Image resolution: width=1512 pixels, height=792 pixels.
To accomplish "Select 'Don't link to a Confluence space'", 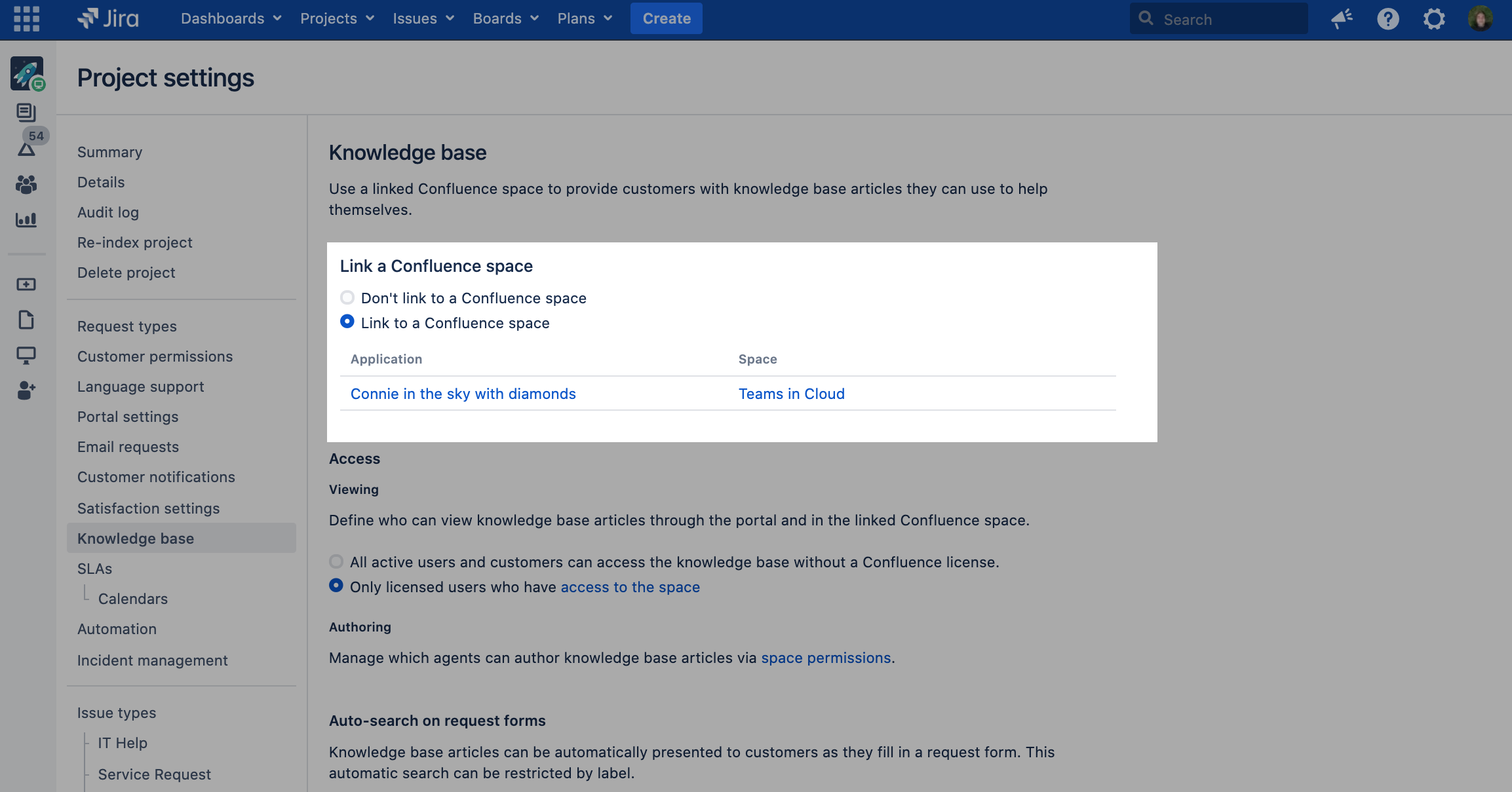I will click(347, 297).
